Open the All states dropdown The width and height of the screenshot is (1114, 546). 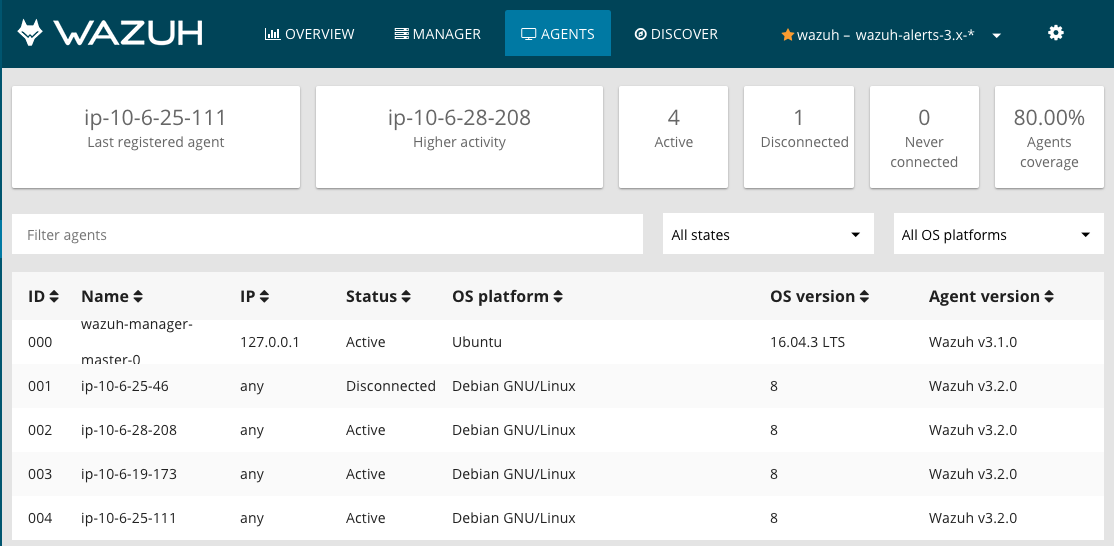click(768, 234)
